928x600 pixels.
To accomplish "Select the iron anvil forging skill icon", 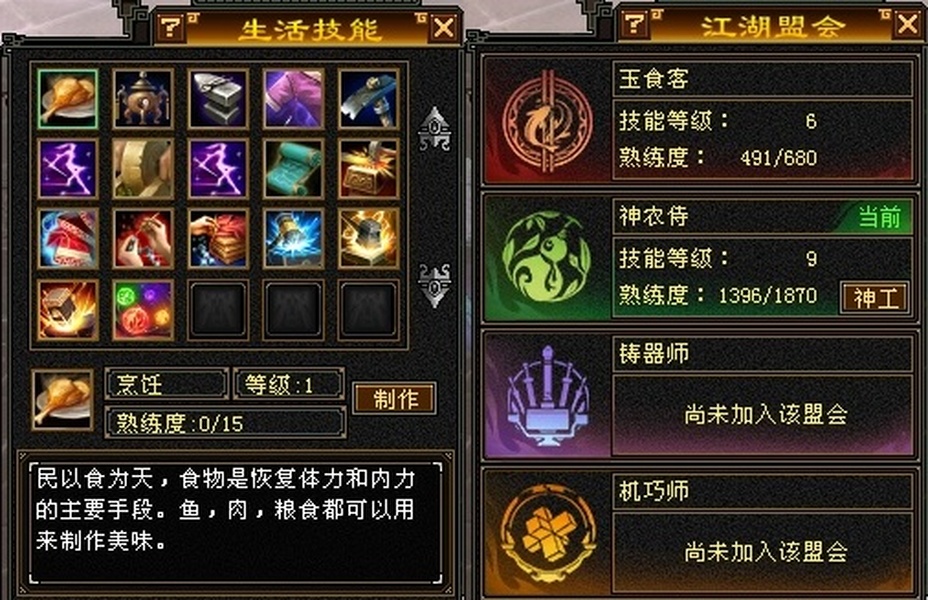I will point(218,98).
